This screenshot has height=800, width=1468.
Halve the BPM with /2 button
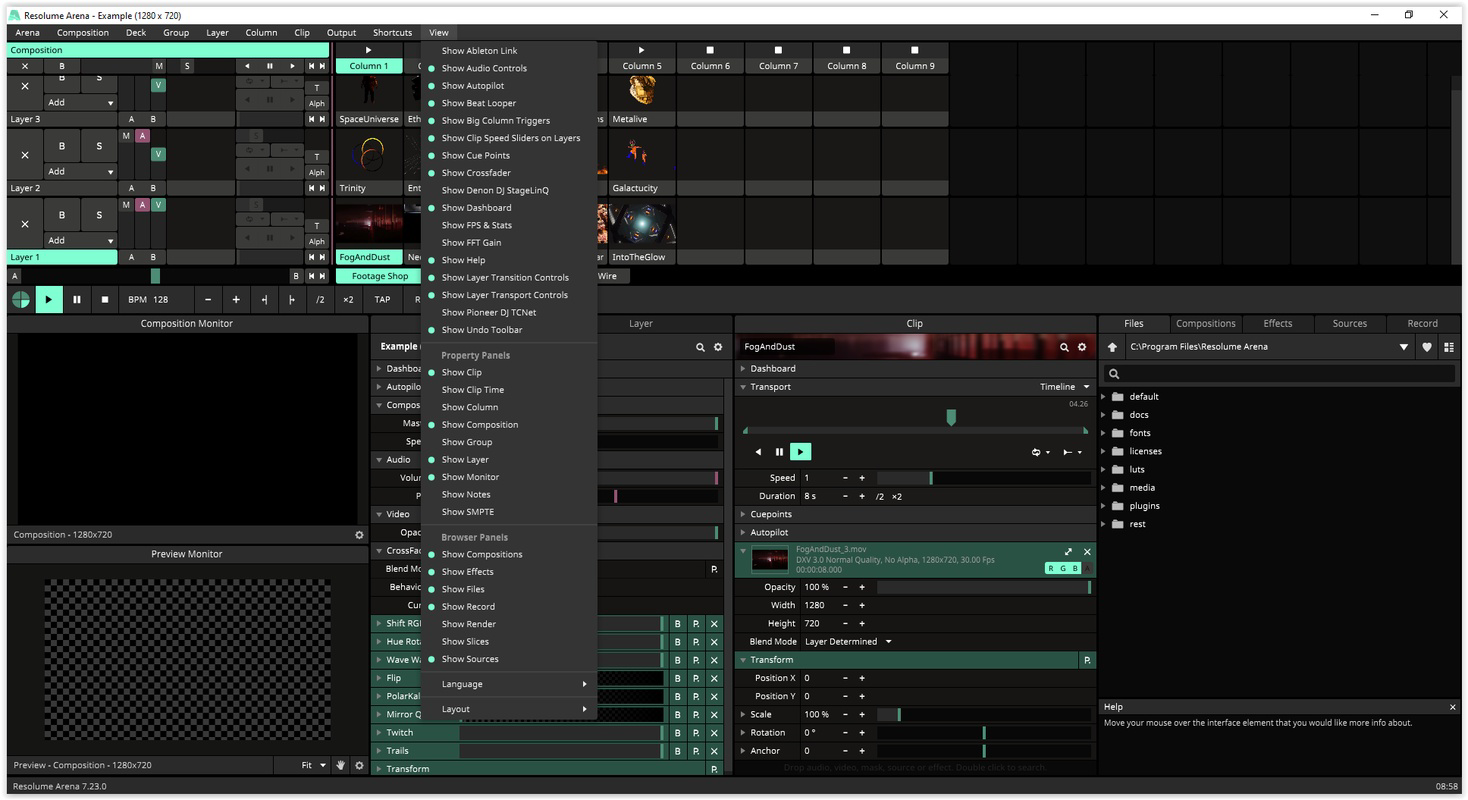click(x=320, y=299)
